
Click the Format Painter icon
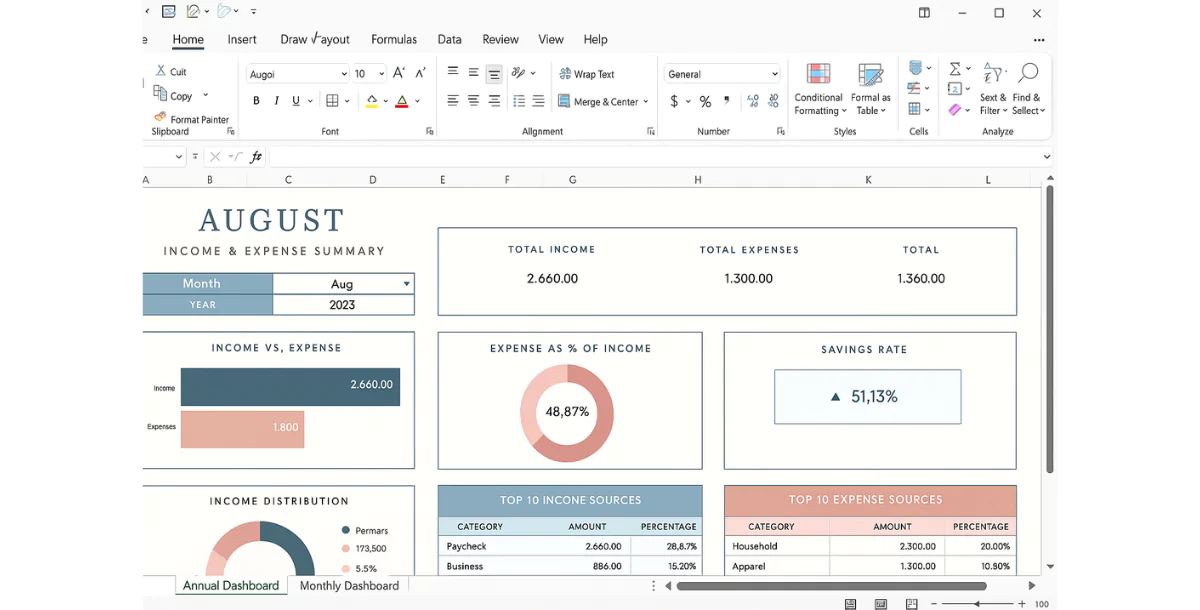point(160,118)
